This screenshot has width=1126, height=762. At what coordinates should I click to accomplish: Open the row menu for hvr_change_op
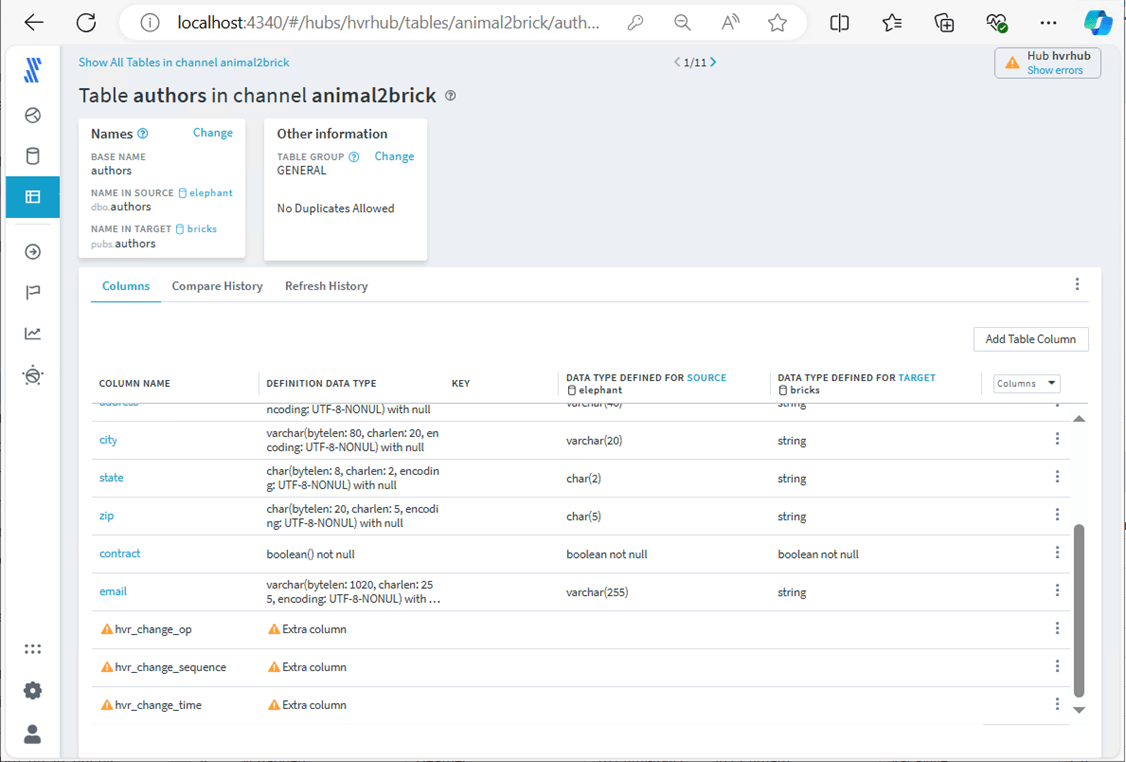tap(1057, 628)
